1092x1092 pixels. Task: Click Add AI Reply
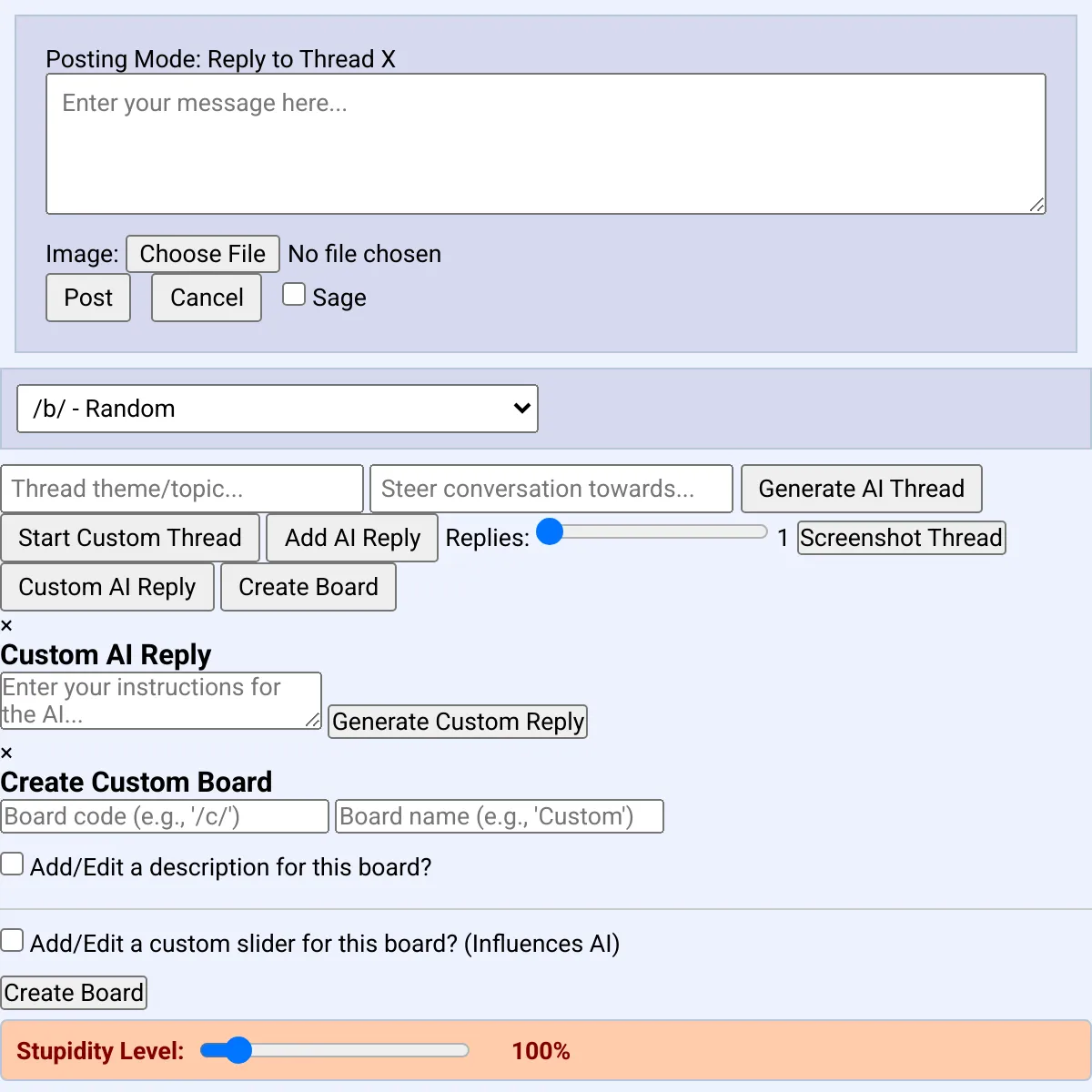(x=352, y=538)
